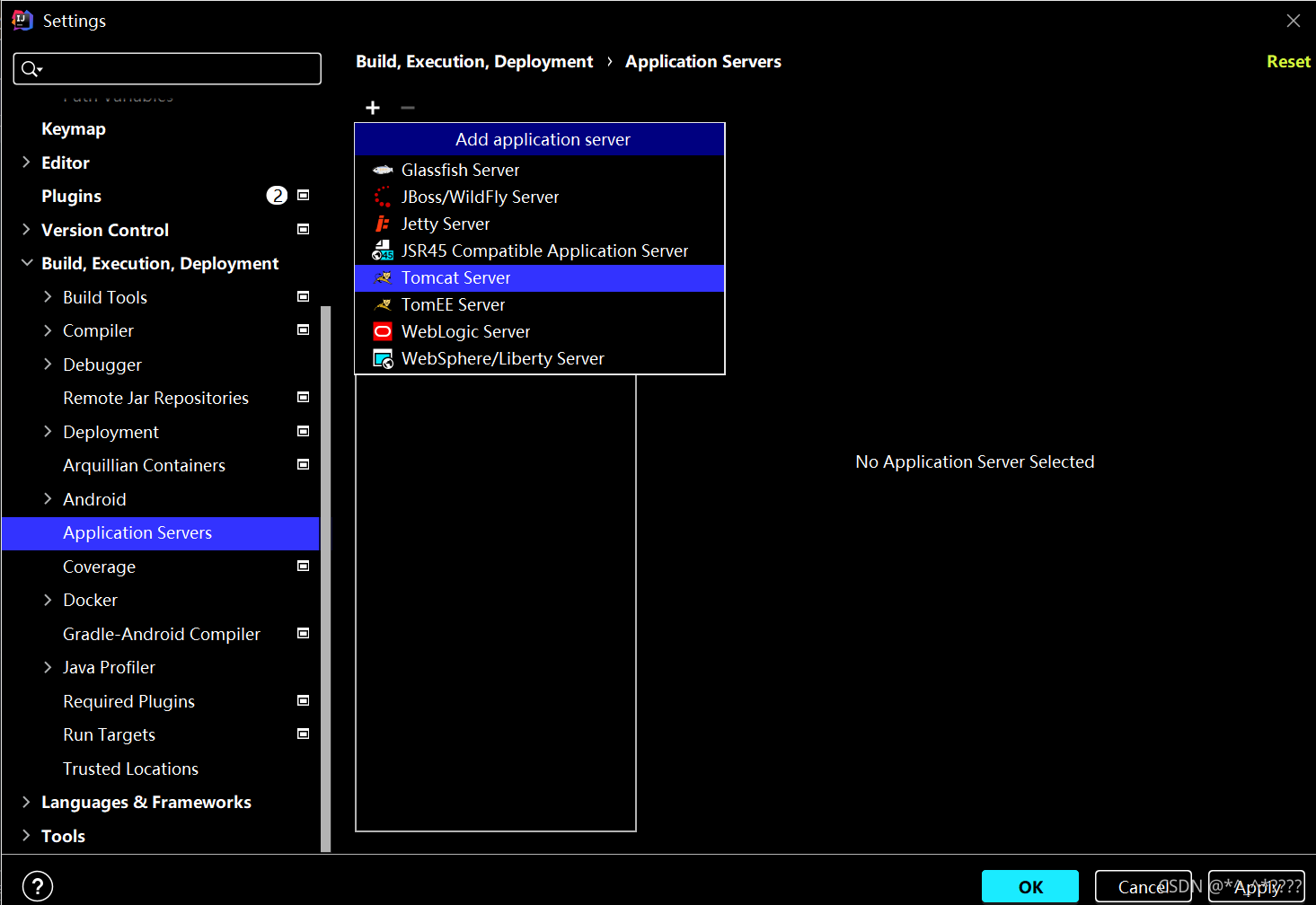Image resolution: width=1316 pixels, height=905 pixels.
Task: Click the IntelliJ logo in title bar
Action: point(22,20)
